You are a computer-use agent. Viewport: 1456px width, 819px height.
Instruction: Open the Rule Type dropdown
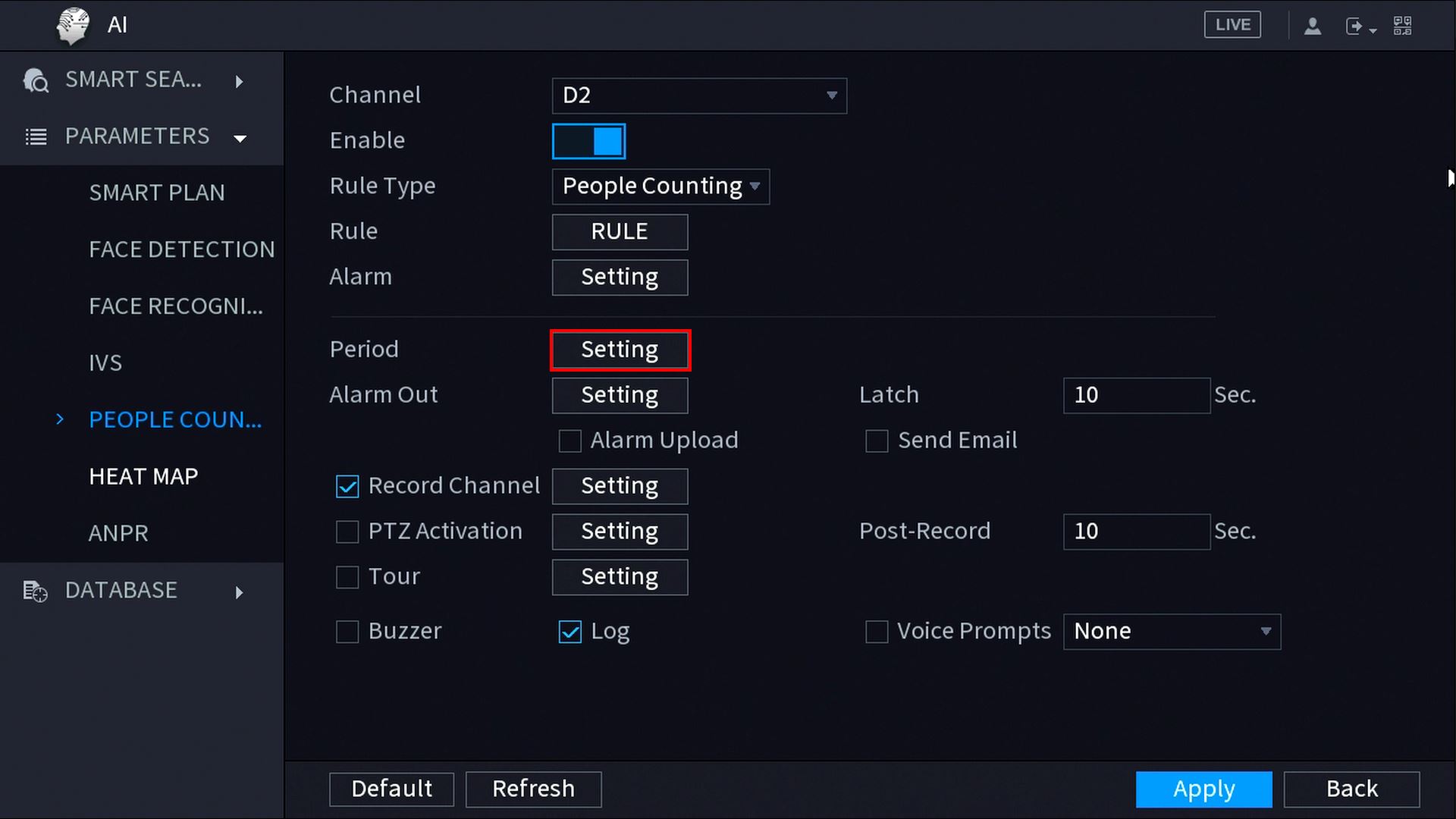(661, 187)
